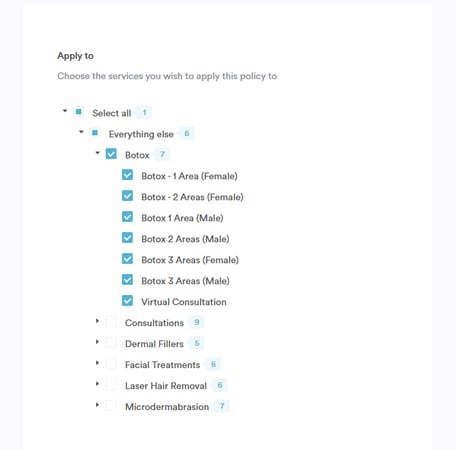Uncheck the Botox category checkbox
Screen dimensions: 456x450
point(111,154)
